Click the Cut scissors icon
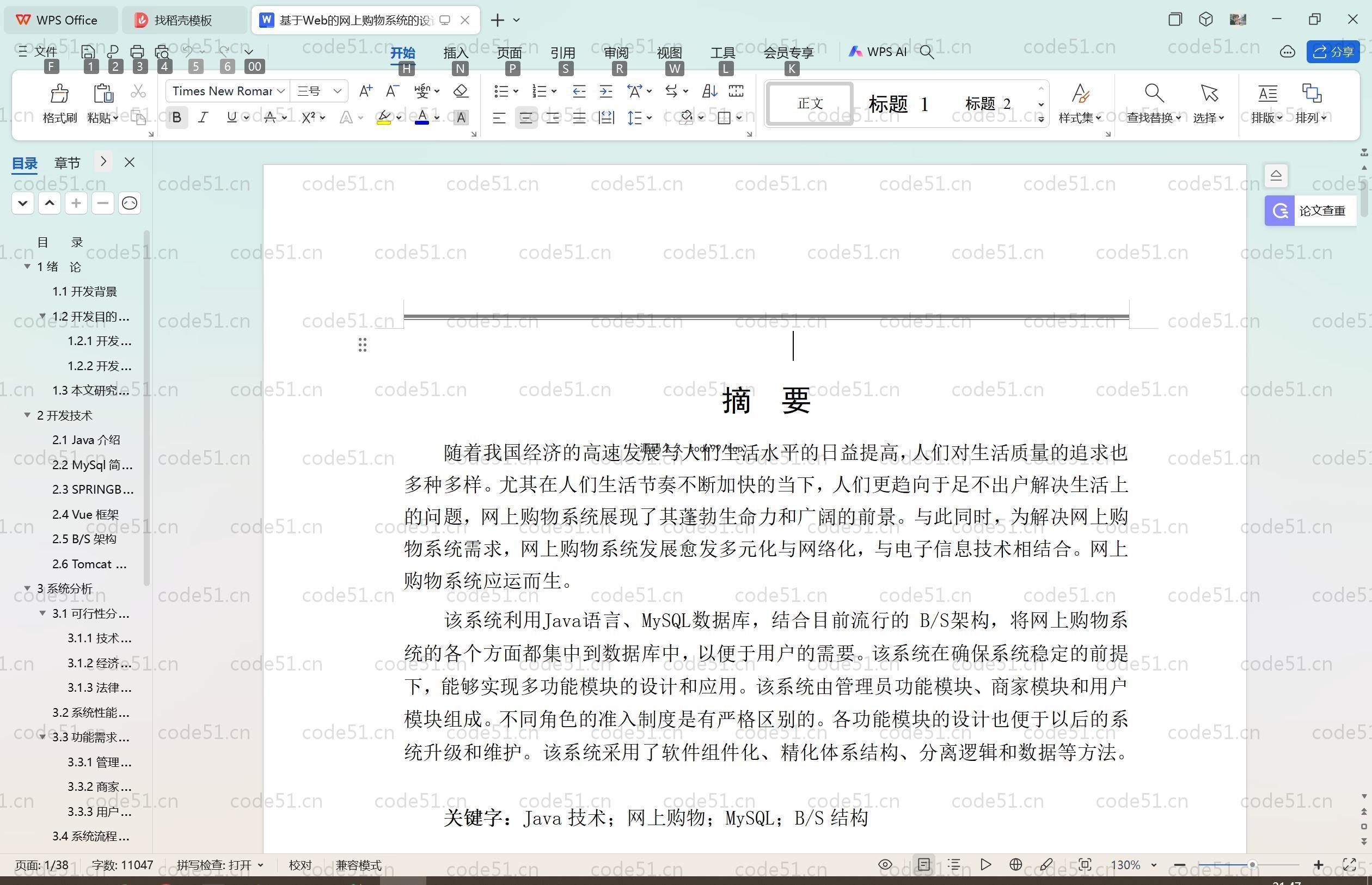The image size is (1372, 885). coord(138,91)
